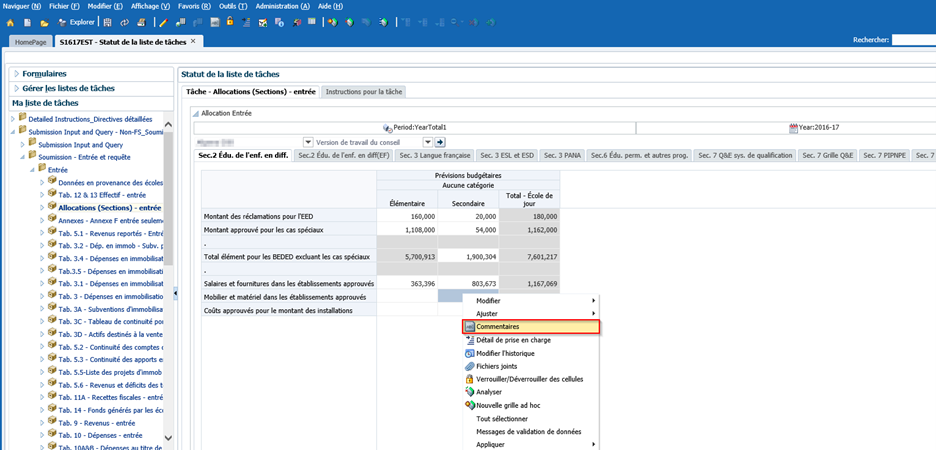Click the Home icon in toolbar
The width and height of the screenshot is (936, 450).
[10, 22]
